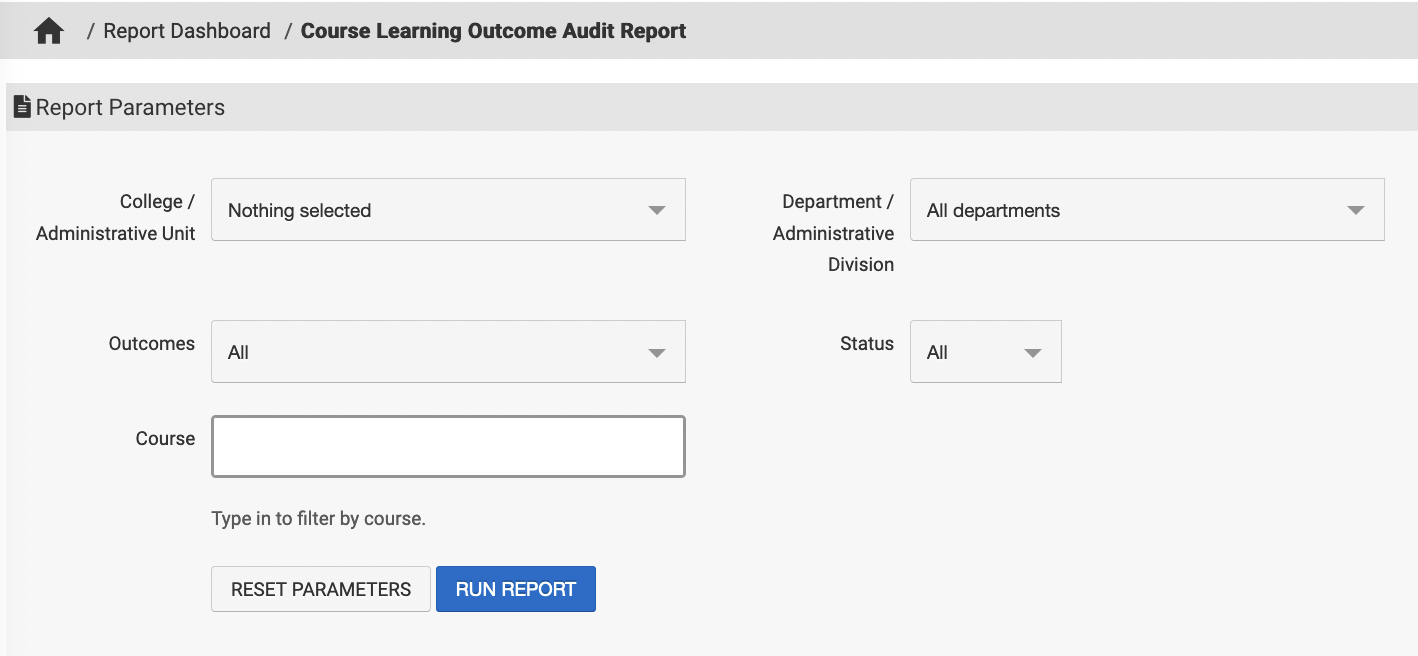1418x656 pixels.
Task: Click the 'Outcomes' field label
Action: click(x=152, y=344)
